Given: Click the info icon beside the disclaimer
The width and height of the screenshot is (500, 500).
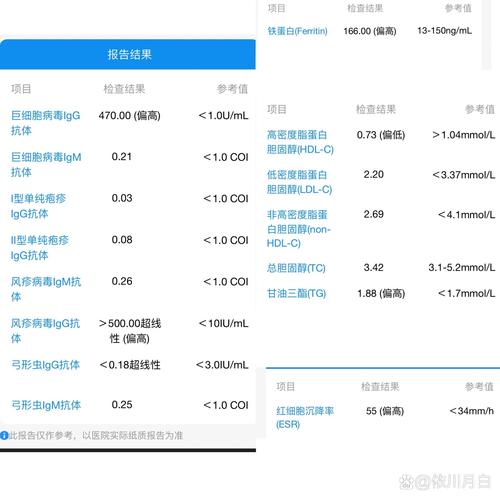Looking at the screenshot, I should pyautogui.click(x=4, y=435).
